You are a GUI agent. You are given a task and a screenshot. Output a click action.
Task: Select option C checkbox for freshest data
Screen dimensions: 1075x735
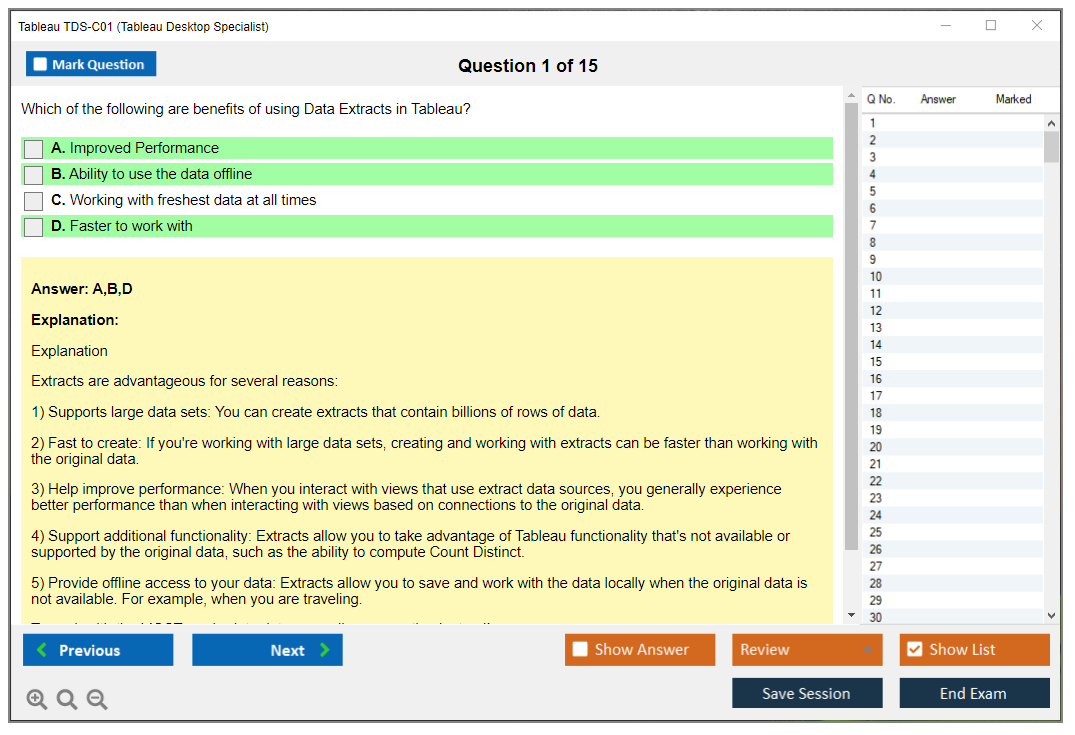pyautogui.click(x=34, y=201)
